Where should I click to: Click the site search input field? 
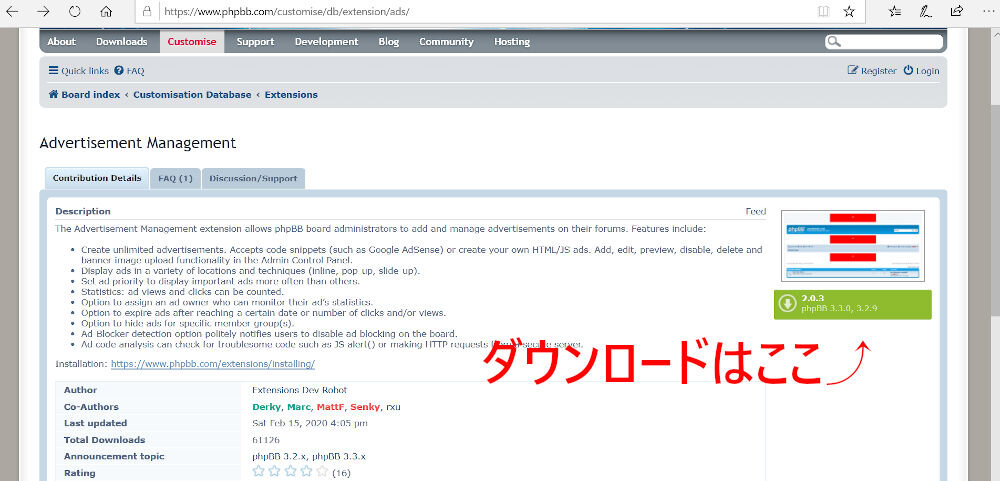(x=884, y=42)
